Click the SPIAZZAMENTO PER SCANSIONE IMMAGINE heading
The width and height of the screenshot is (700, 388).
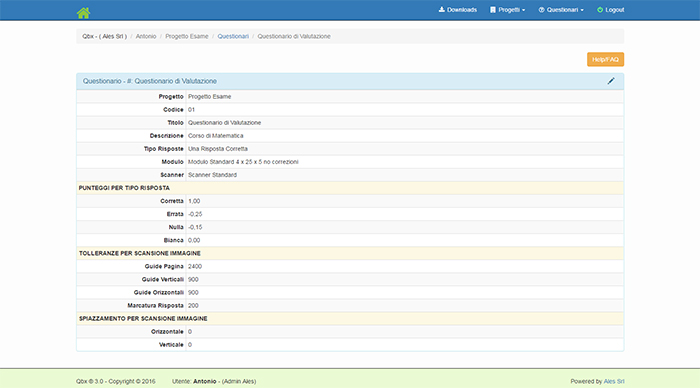click(143, 319)
